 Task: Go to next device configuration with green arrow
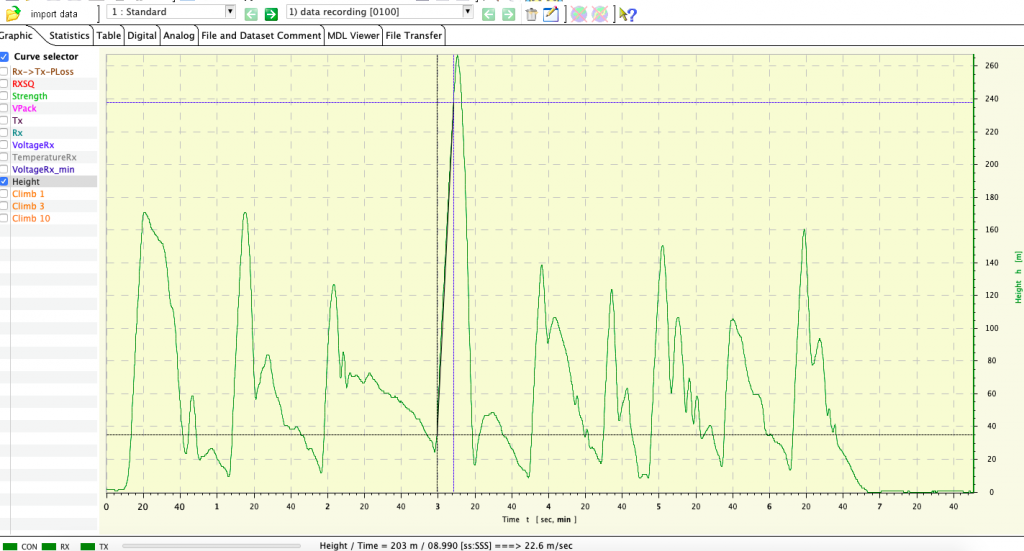(x=270, y=13)
